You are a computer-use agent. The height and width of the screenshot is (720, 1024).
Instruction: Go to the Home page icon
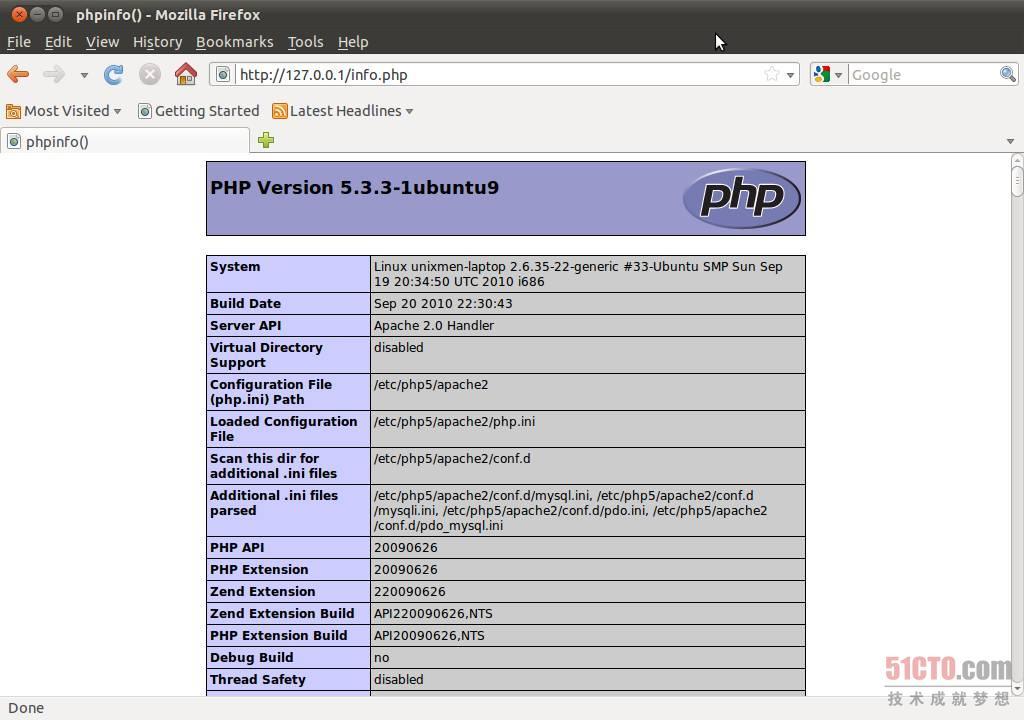tap(186, 74)
